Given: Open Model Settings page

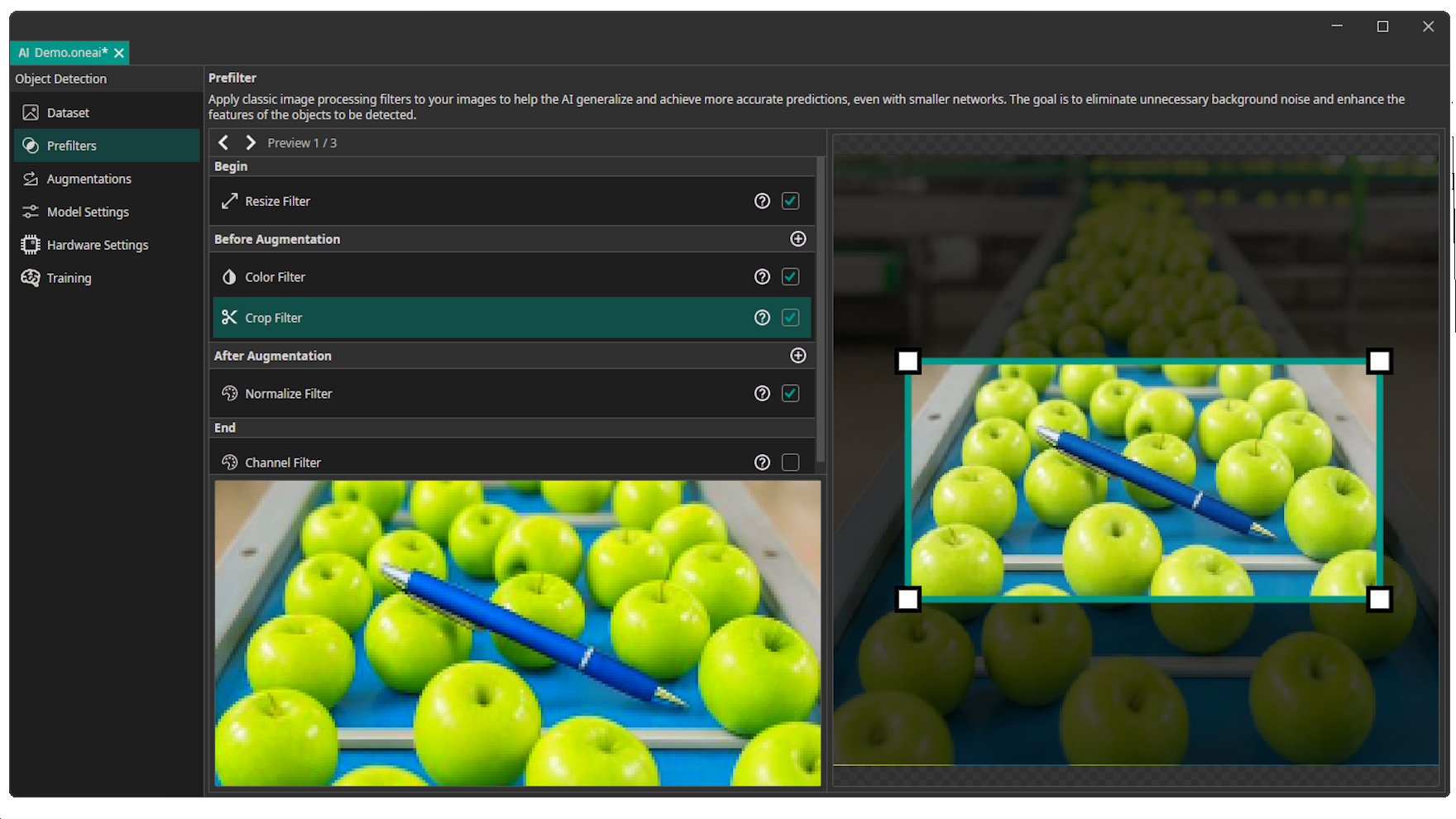Looking at the screenshot, I should (x=88, y=212).
